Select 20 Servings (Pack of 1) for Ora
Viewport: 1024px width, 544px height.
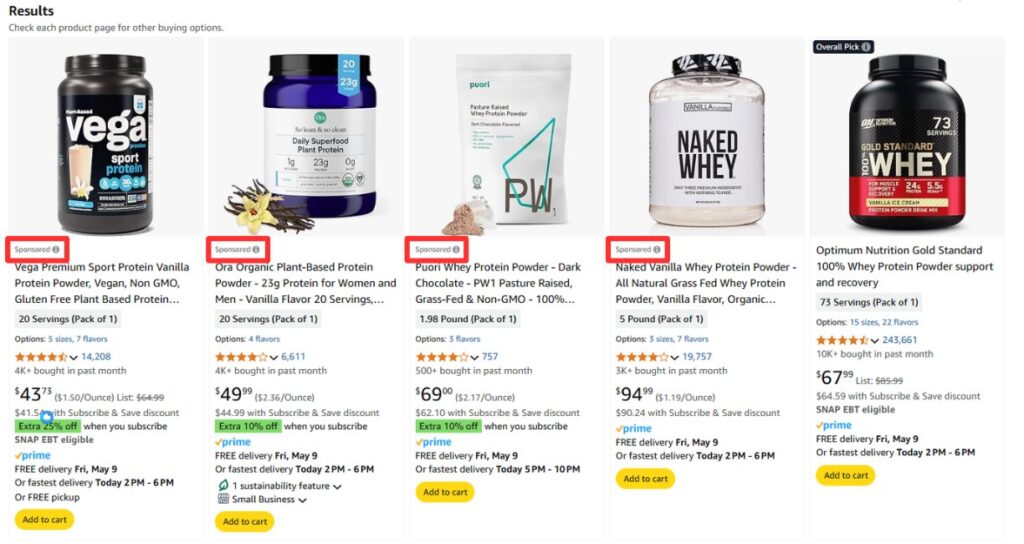[268, 319]
